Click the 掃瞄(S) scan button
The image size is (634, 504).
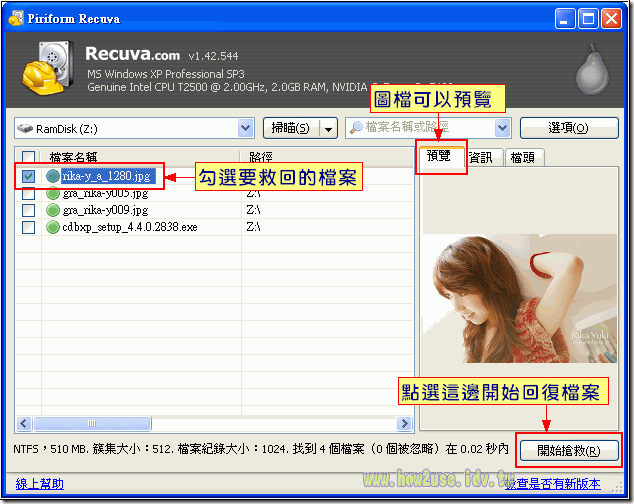291,128
